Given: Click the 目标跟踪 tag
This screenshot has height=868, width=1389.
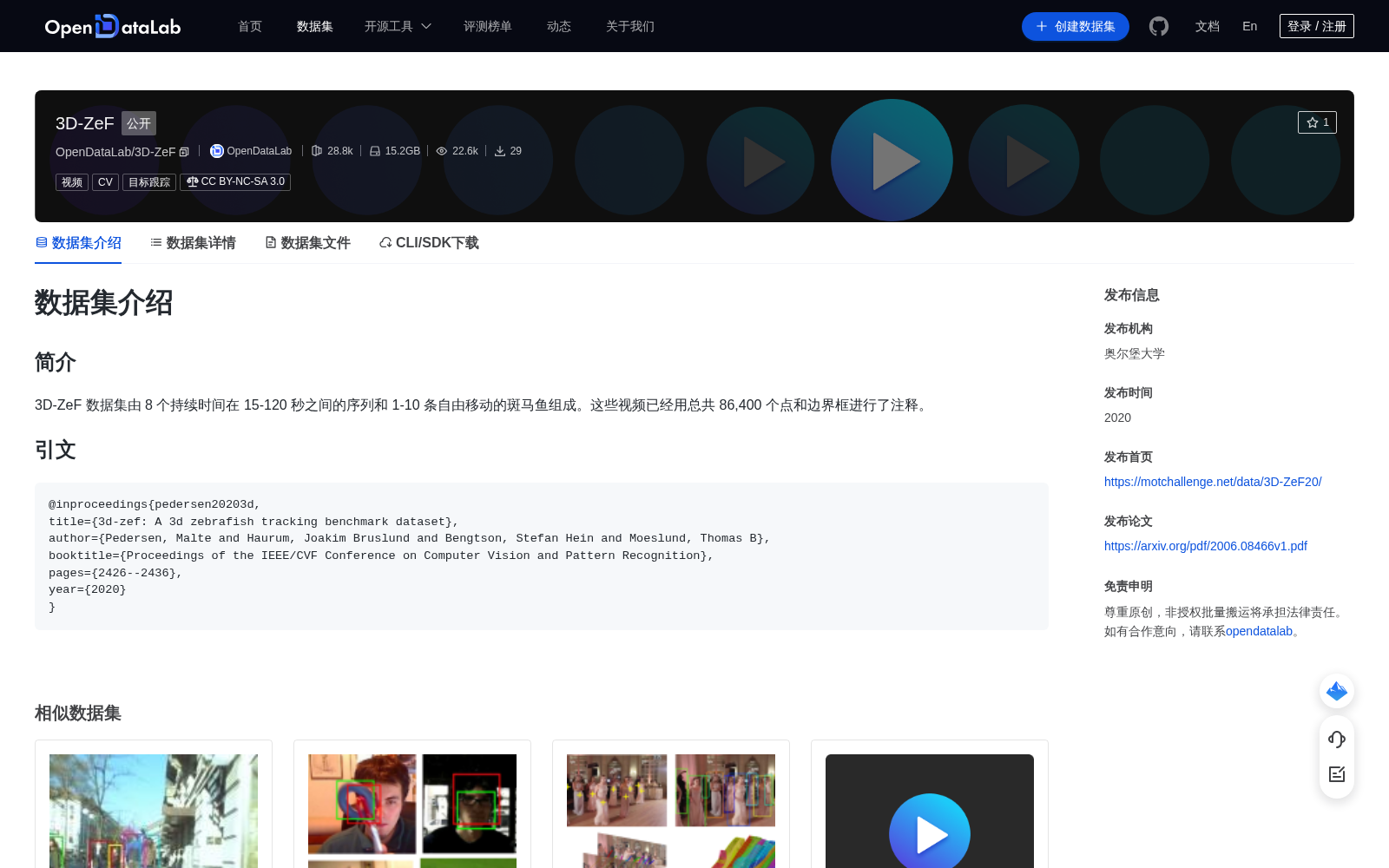Looking at the screenshot, I should coord(149,182).
